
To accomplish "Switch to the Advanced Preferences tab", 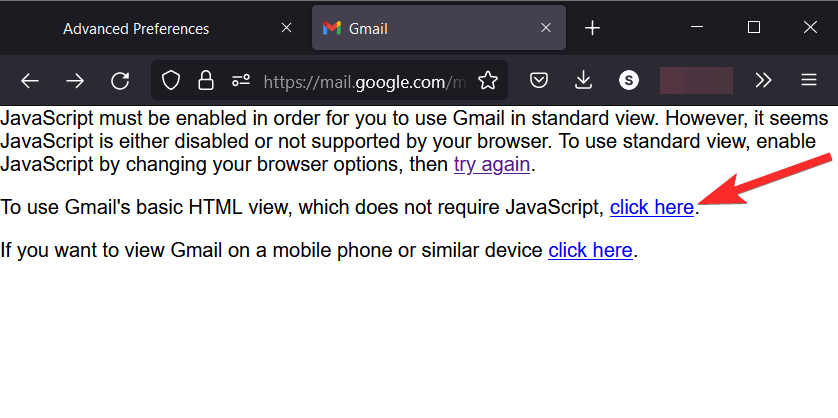I will pos(136,28).
